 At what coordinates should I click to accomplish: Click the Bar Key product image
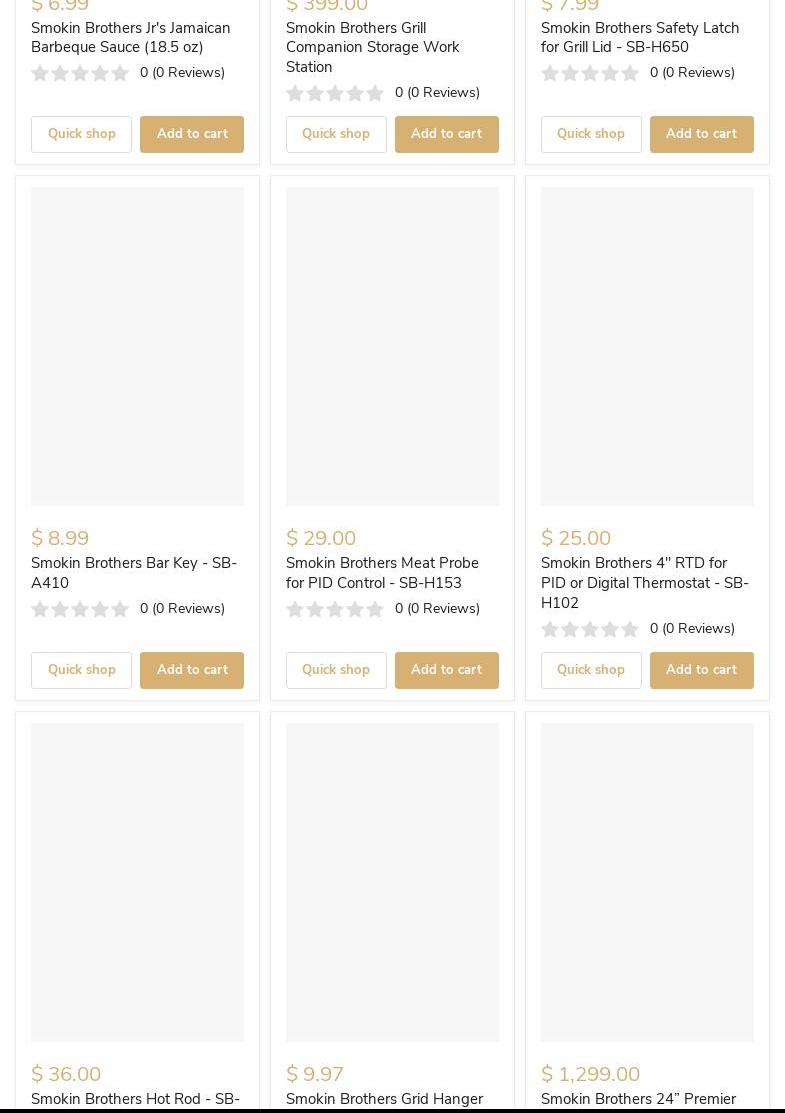137,346
